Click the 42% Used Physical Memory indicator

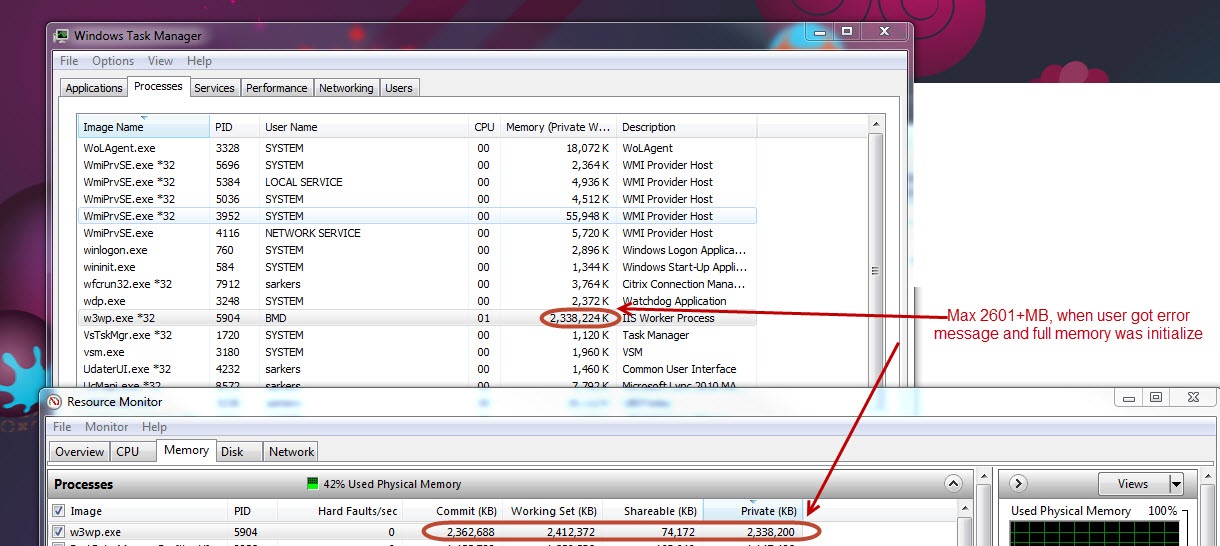[x=384, y=484]
